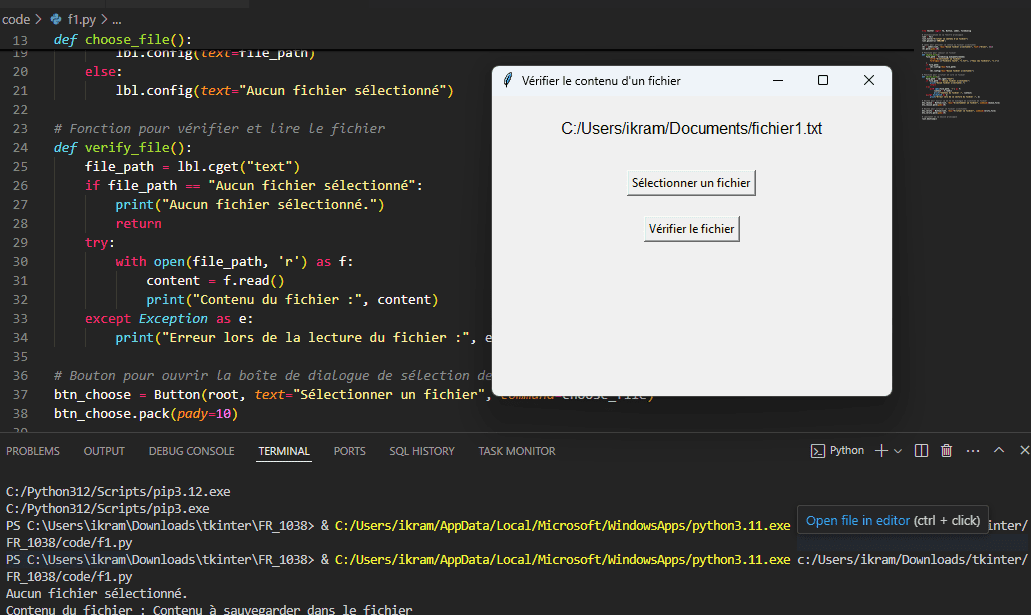Switch to the PROBLEMS tab
The height and width of the screenshot is (615, 1031).
click(33, 451)
